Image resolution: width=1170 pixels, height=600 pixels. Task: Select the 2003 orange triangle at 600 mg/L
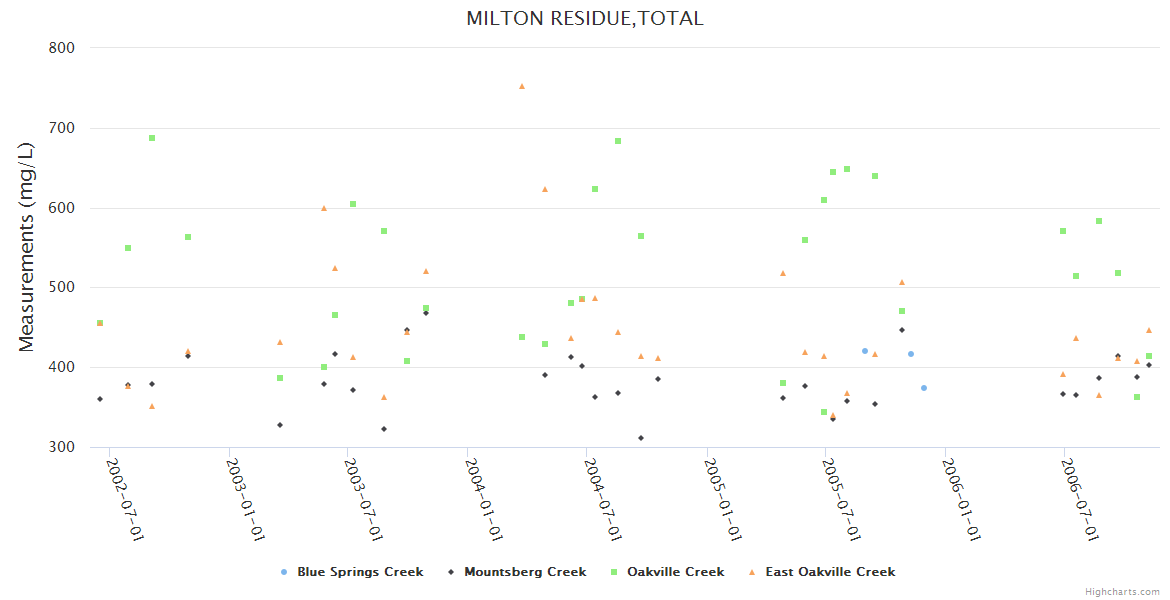coord(324,208)
